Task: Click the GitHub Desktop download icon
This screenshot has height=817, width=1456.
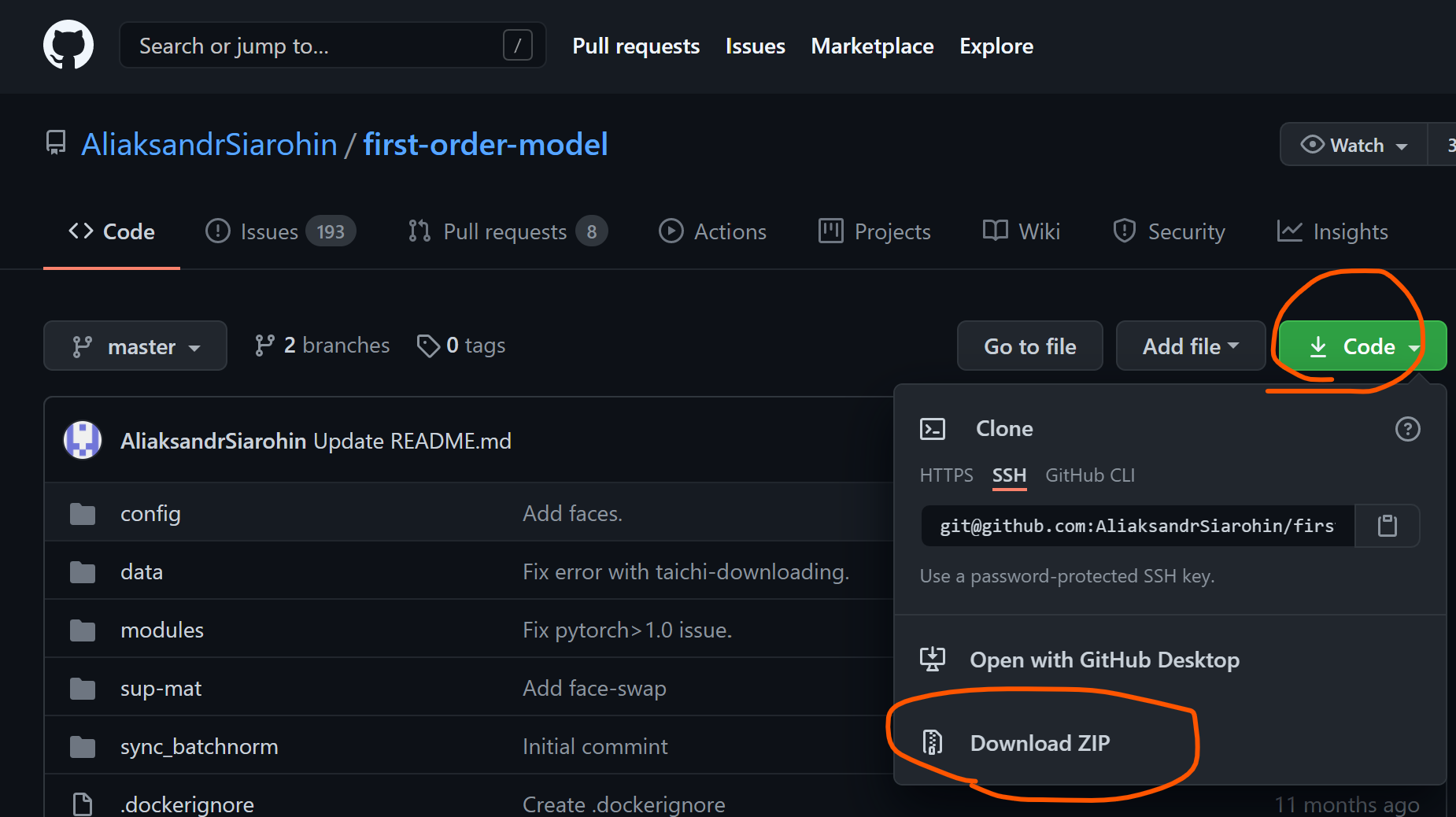Action: (x=933, y=659)
